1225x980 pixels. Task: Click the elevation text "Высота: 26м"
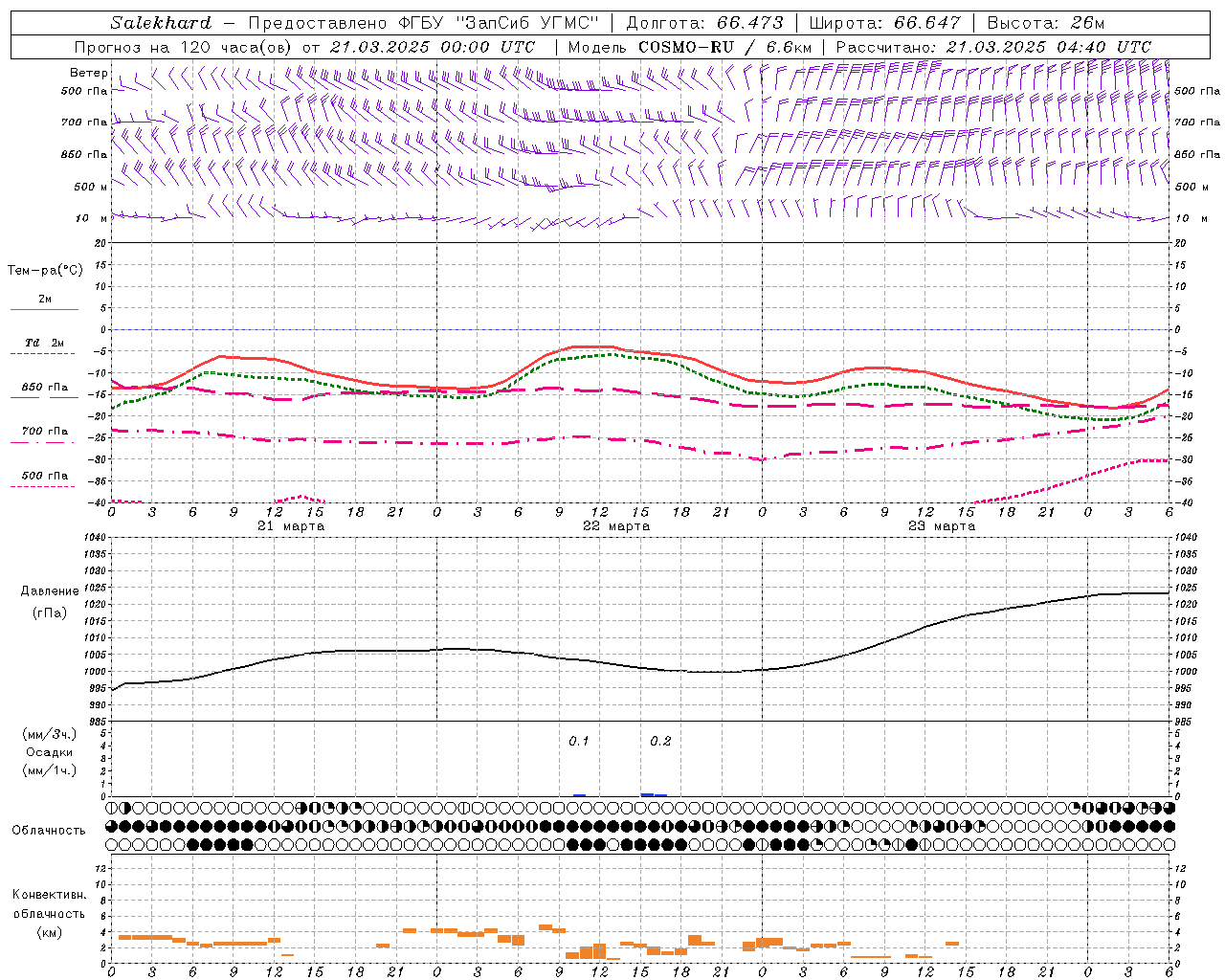point(1046,23)
